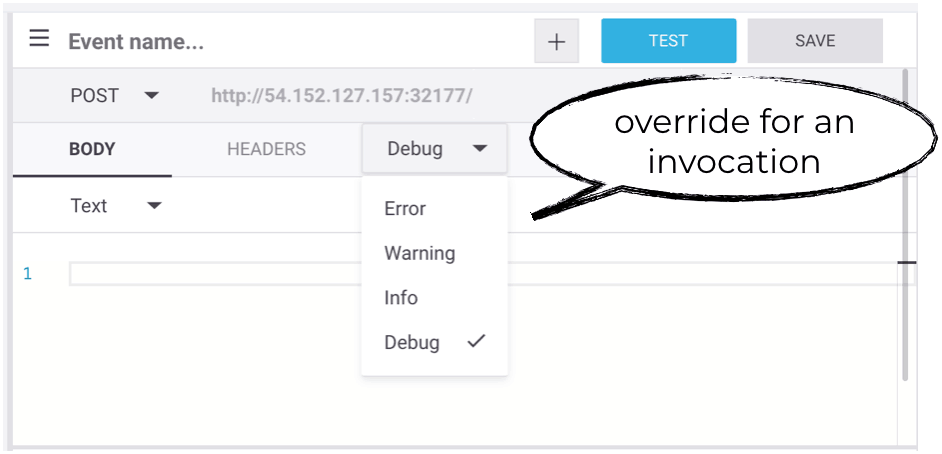Image resolution: width=942 pixels, height=454 pixels.
Task: Click the URL address field
Action: click(x=341, y=96)
